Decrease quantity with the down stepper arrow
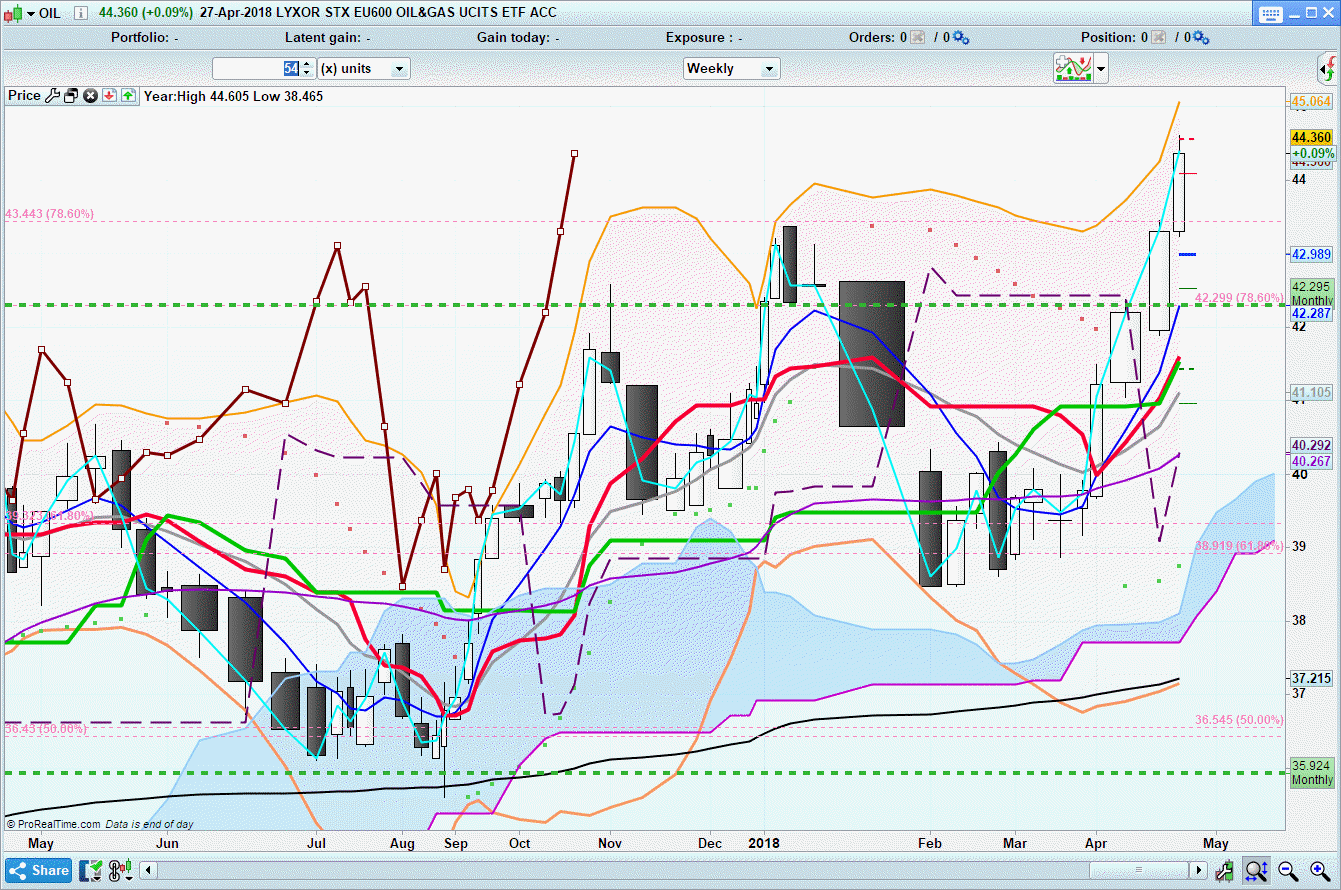This screenshot has width=1341, height=890. pyautogui.click(x=306, y=74)
